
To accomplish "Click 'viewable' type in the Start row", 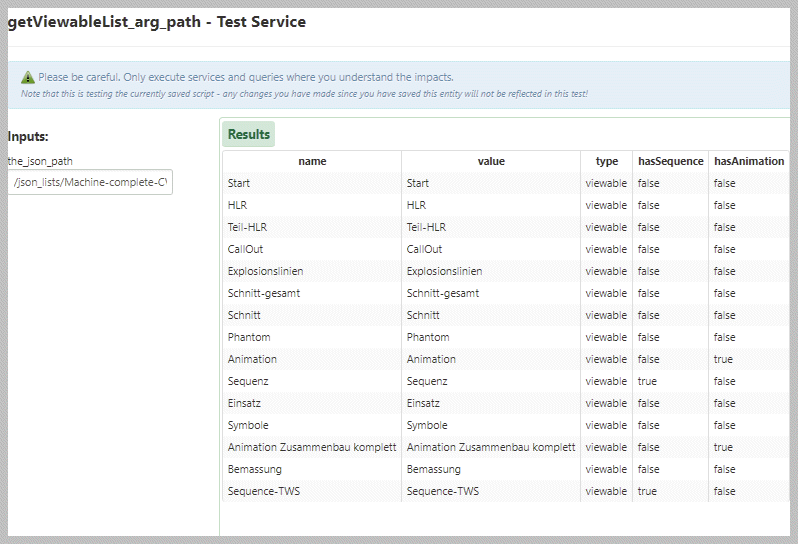I will [606, 183].
